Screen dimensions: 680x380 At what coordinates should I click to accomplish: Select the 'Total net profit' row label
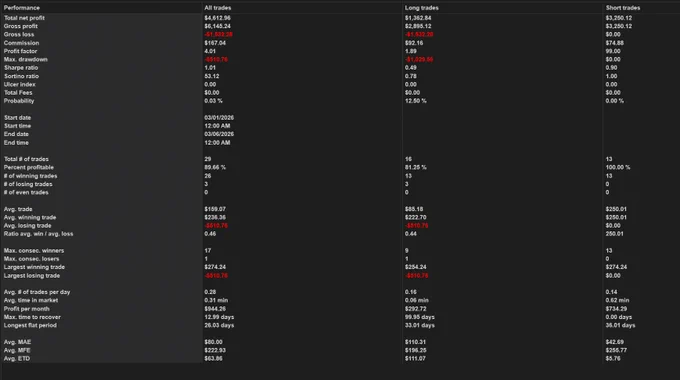point(24,18)
